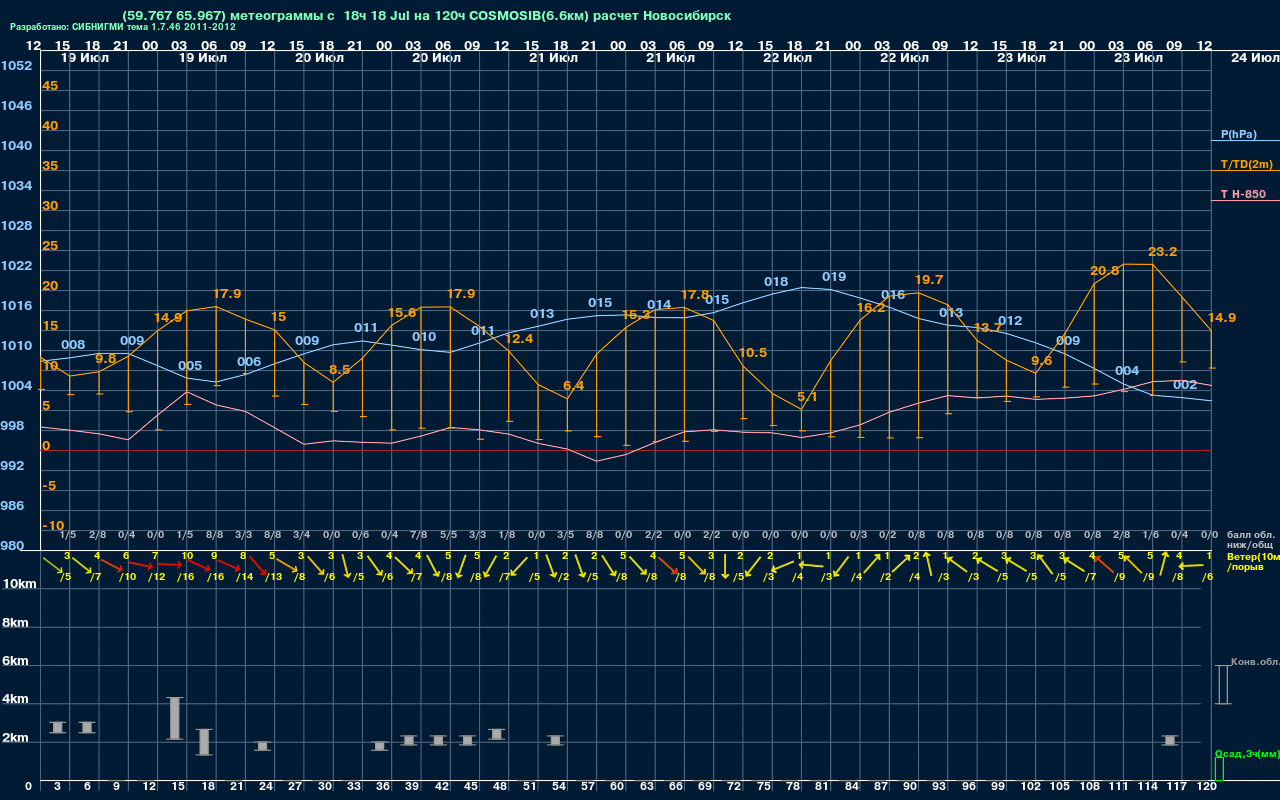The image size is (1280, 800).
Task: Click forecast hour 90 on bottom axis
Action: (x=910, y=787)
